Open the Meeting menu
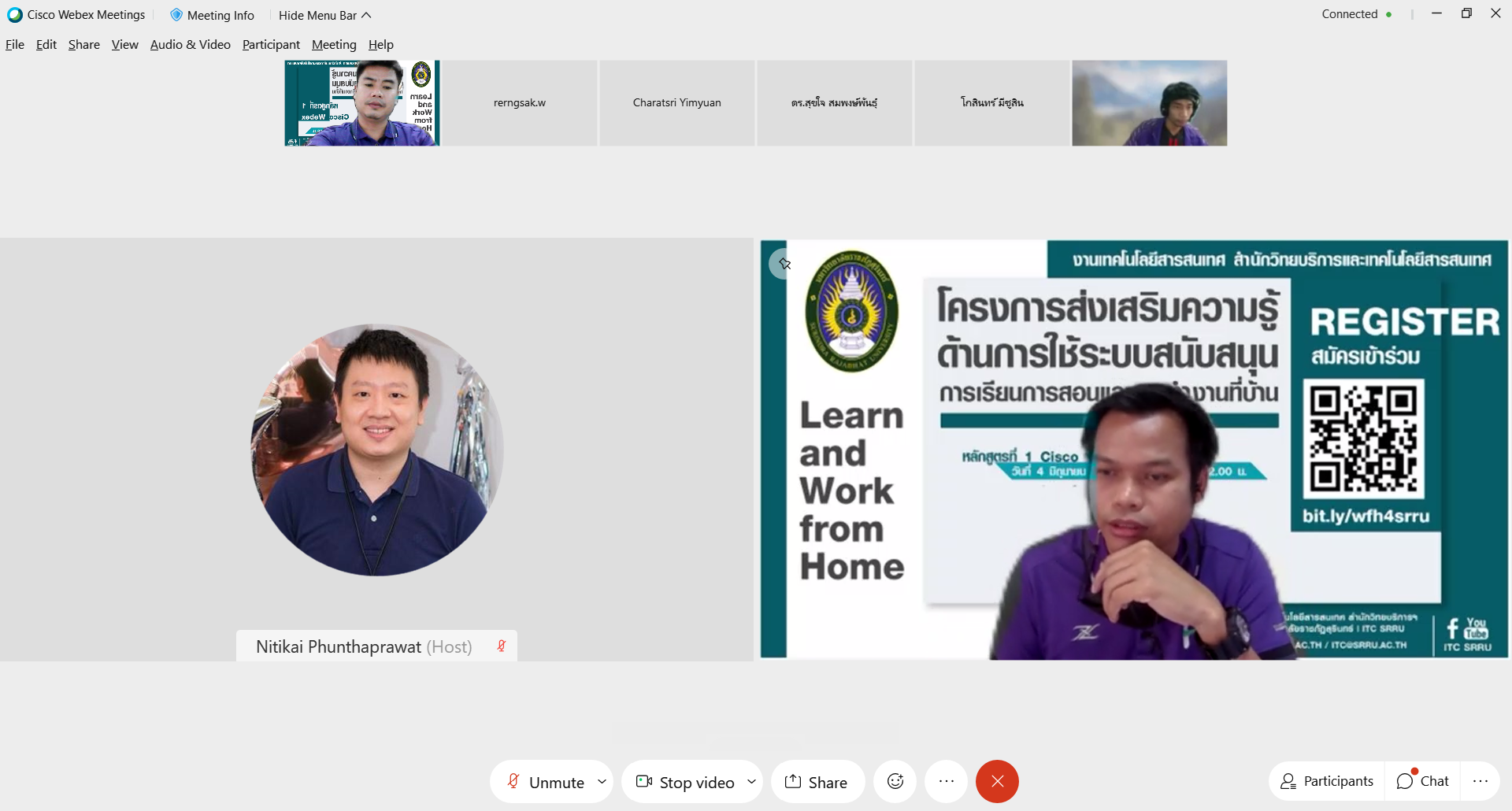The width and height of the screenshot is (1512, 811). [334, 45]
